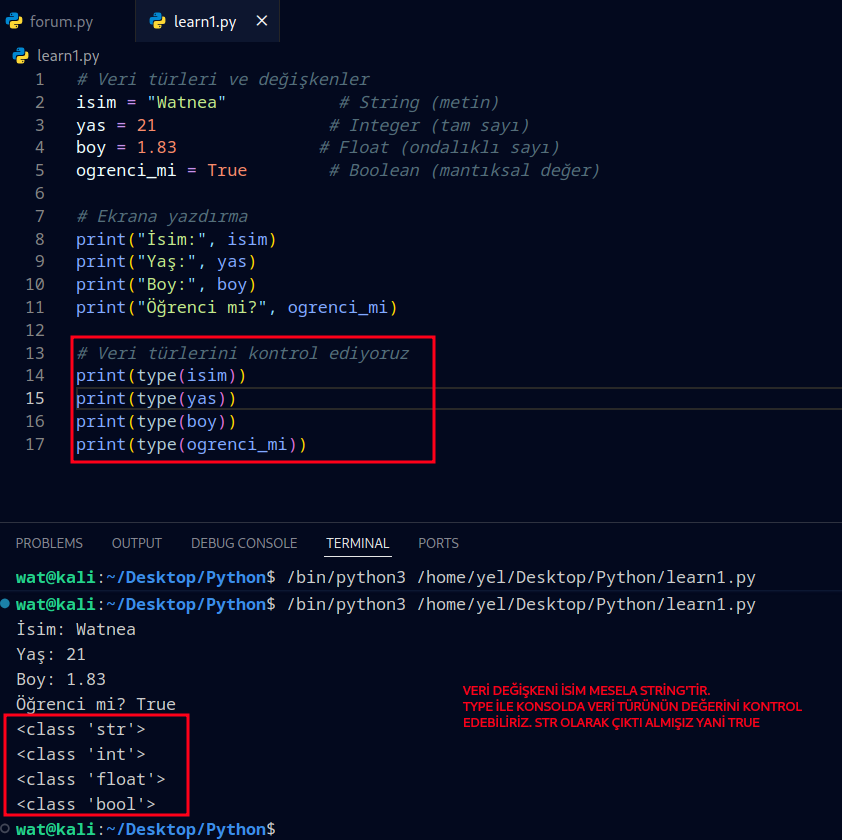Click the terminal output <class 'float'>

click(x=91, y=779)
